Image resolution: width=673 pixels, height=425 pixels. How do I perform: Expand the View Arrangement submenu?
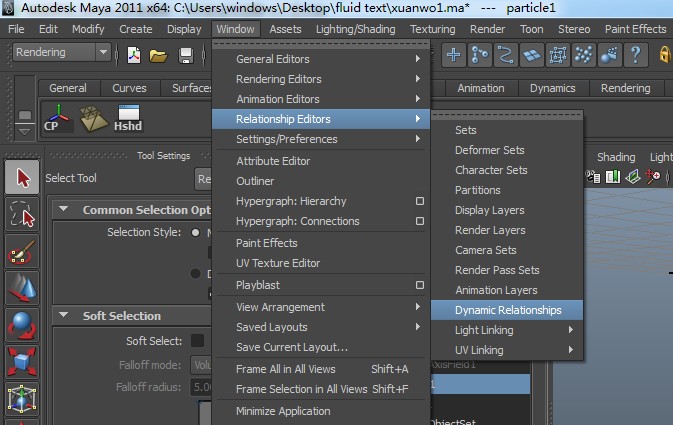click(321, 307)
